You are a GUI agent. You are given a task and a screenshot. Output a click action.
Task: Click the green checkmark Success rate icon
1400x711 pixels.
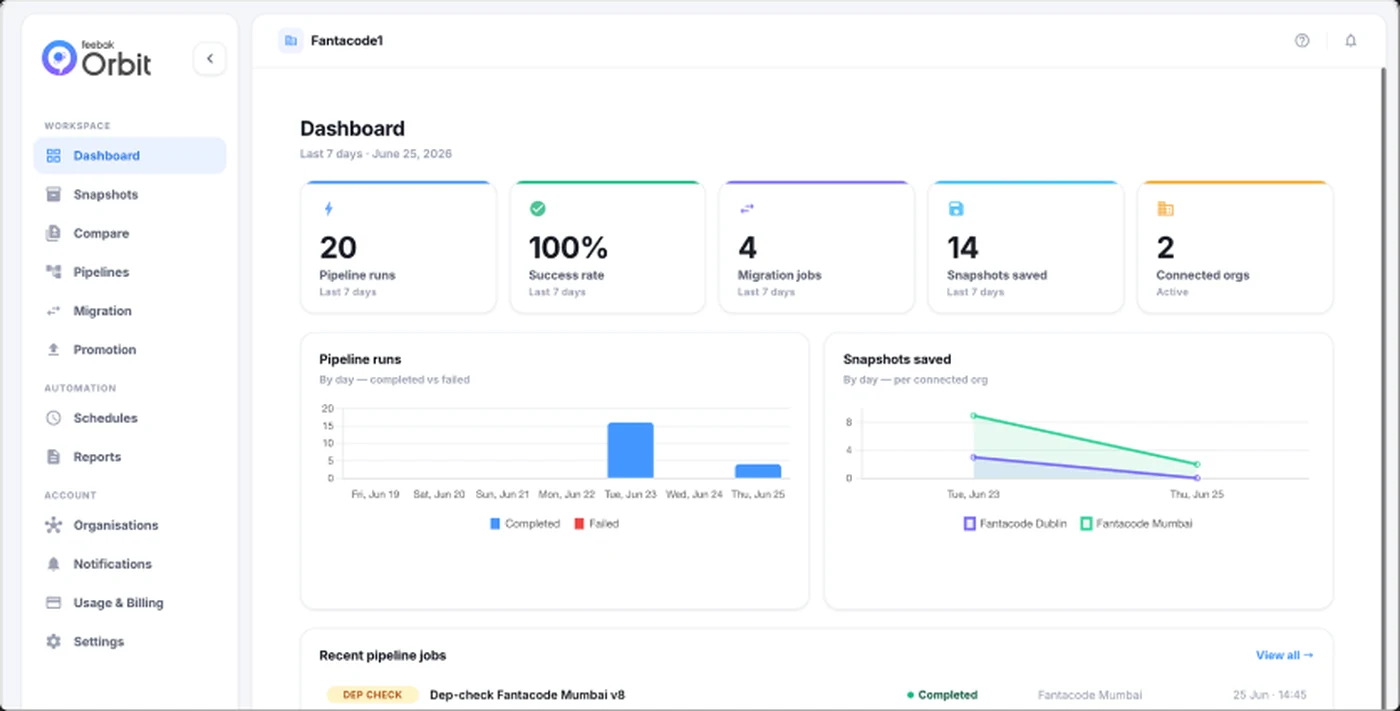coord(537,209)
